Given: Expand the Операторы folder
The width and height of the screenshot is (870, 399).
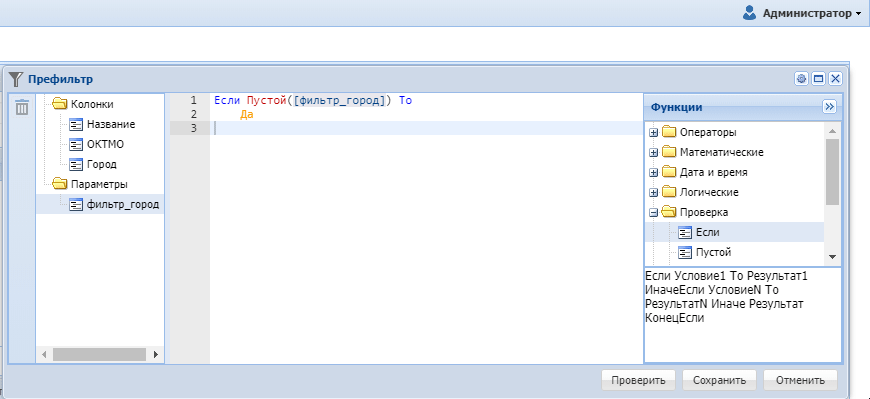Looking at the screenshot, I should click(x=654, y=133).
